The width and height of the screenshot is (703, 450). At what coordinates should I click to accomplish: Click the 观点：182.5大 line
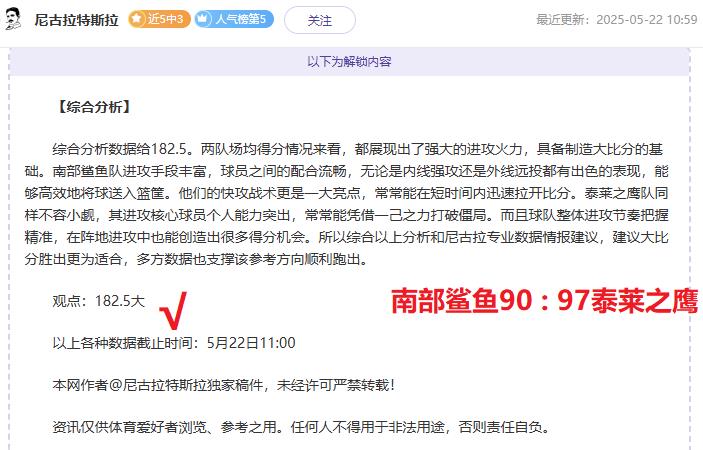99,301
